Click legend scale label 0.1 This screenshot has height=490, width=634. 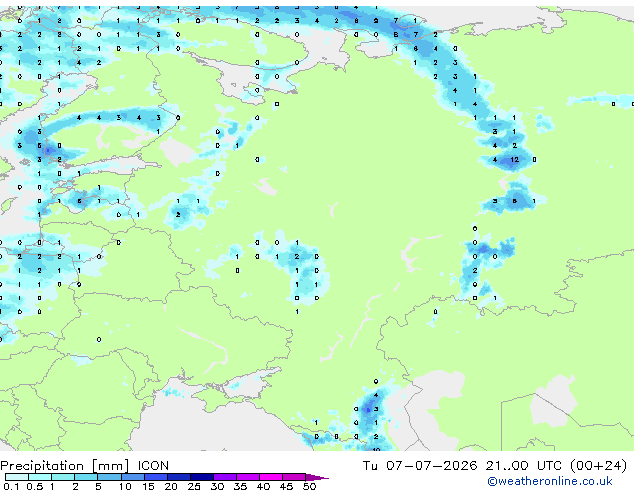11,486
